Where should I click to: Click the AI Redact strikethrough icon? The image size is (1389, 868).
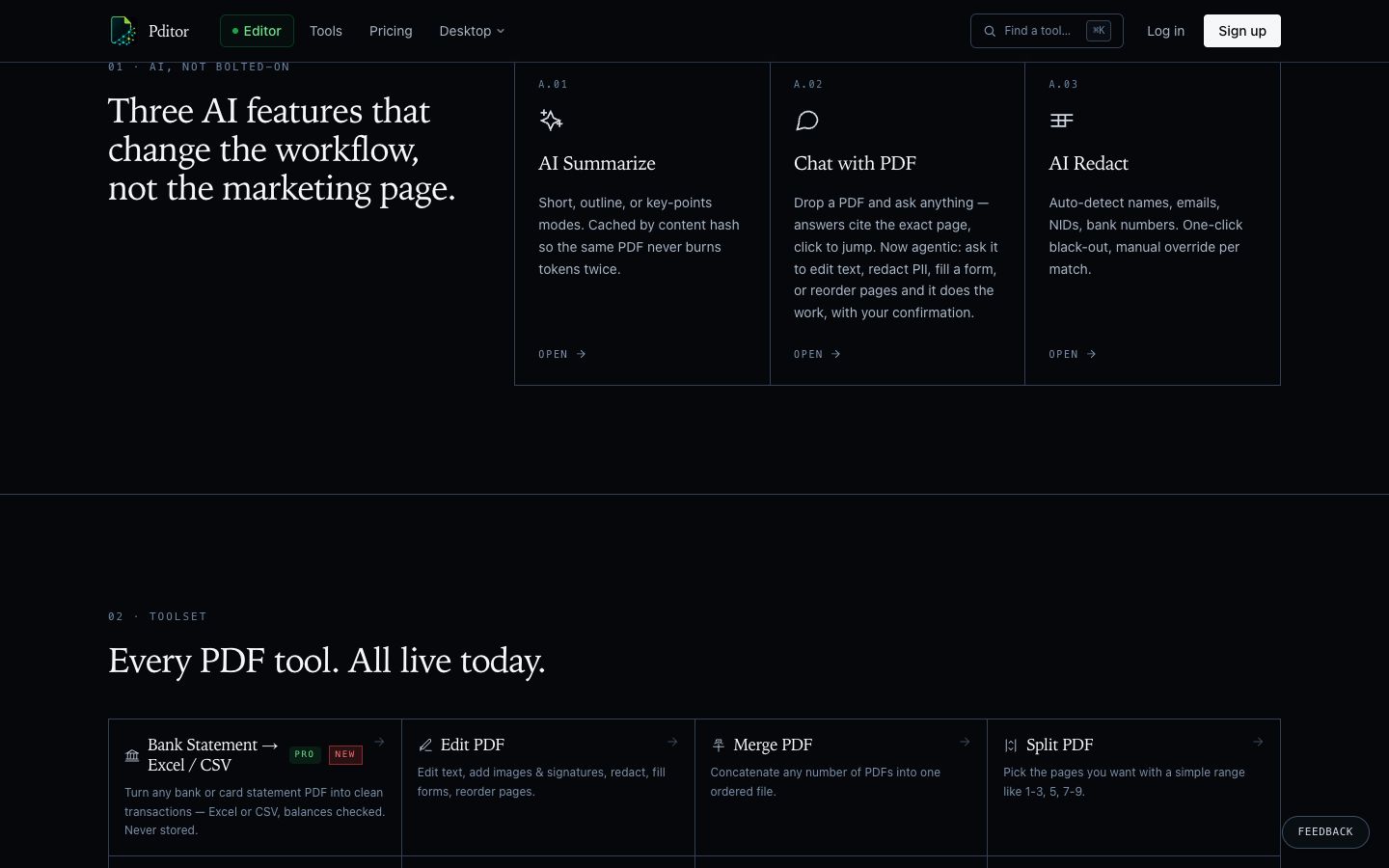[x=1061, y=121]
